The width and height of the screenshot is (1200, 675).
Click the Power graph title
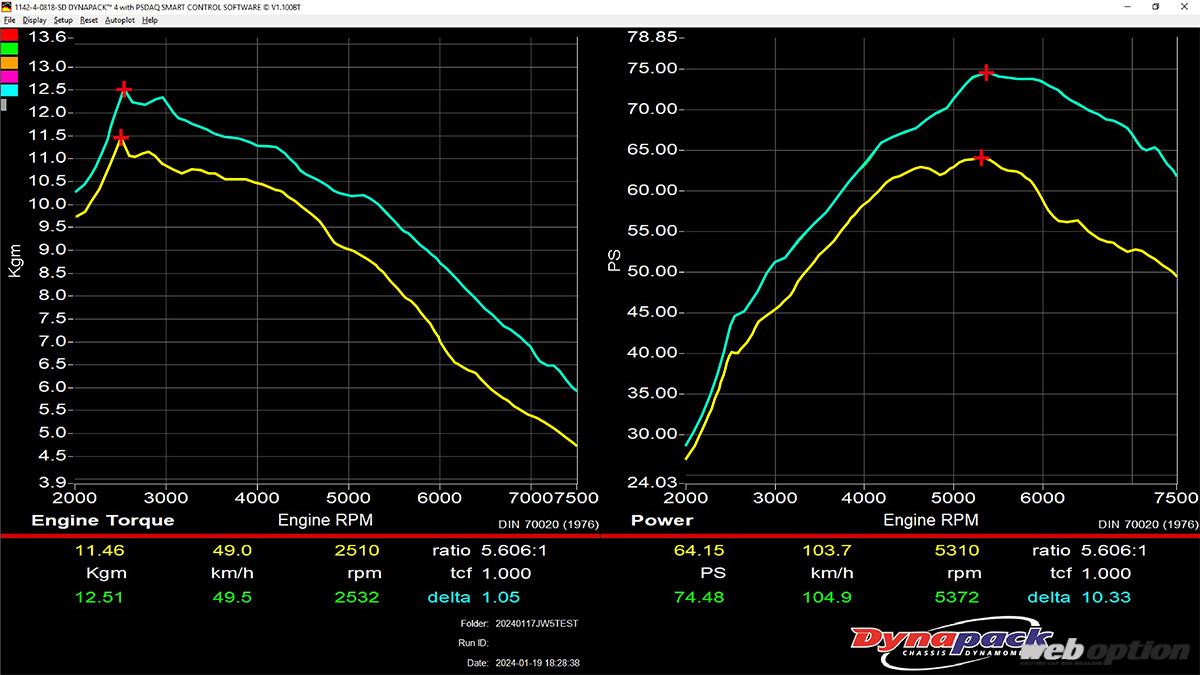click(661, 520)
